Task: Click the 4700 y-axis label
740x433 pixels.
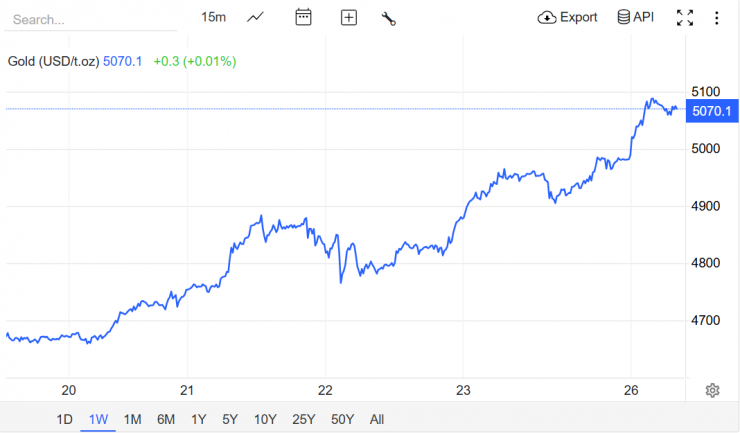Action: coord(706,321)
